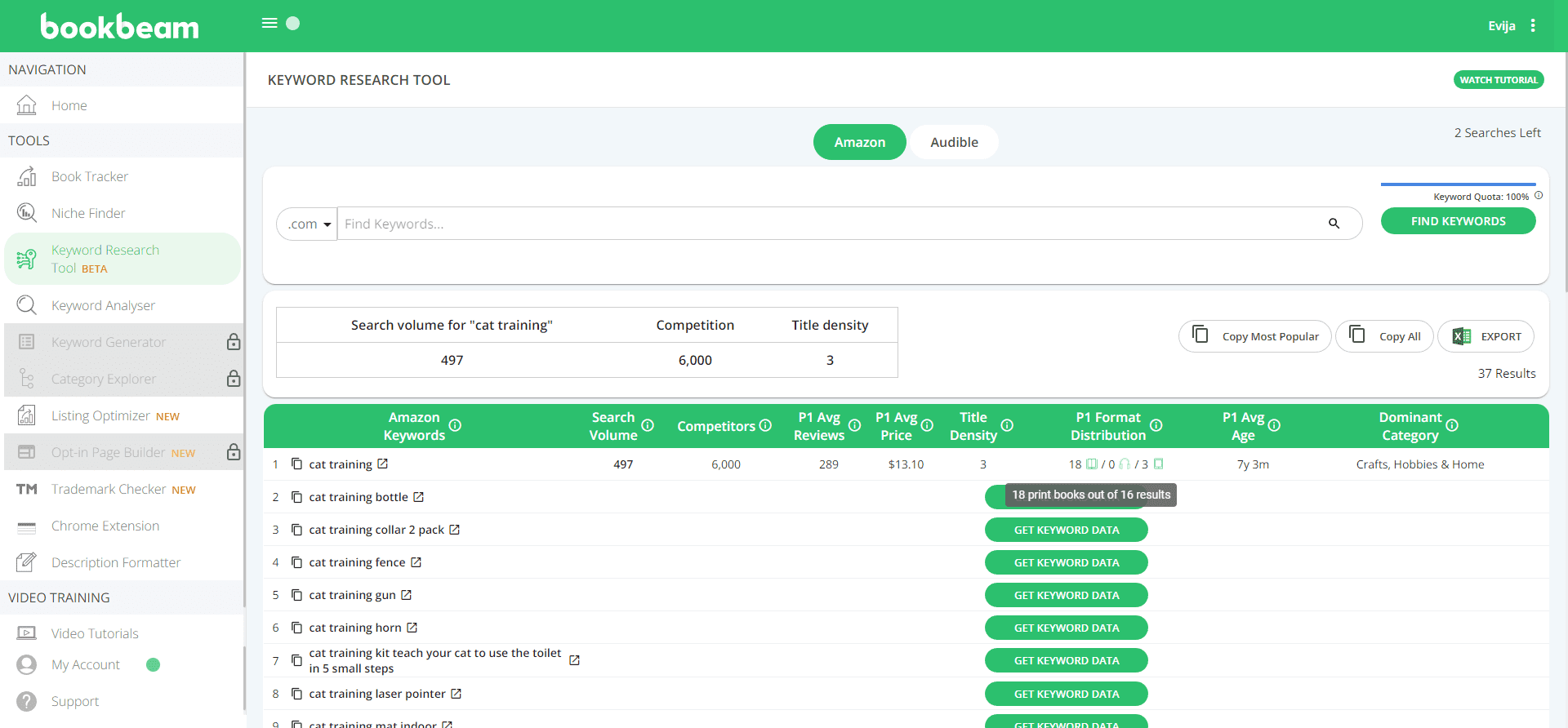The width and height of the screenshot is (1568, 728).
Task: Sort by the Competitors column header
Action: [715, 426]
